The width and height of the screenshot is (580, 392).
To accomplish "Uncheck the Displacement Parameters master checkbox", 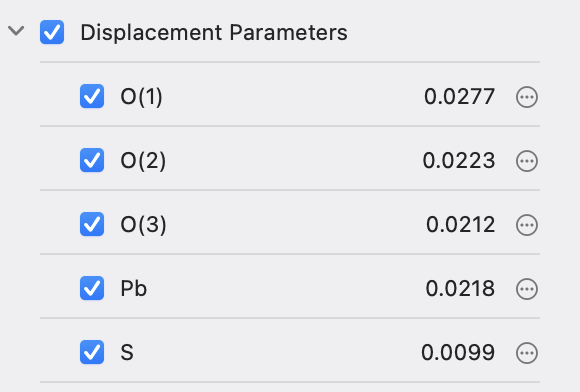I will coord(52,32).
